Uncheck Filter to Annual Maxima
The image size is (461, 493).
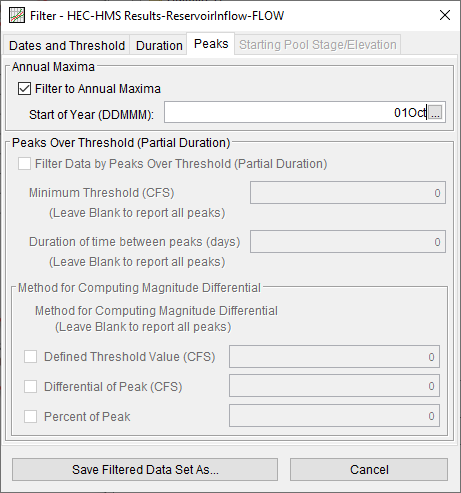[x=24, y=89]
